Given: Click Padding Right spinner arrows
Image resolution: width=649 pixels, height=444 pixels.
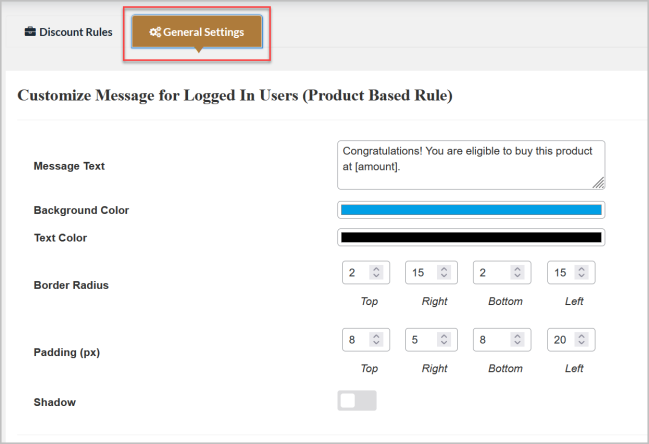Looking at the screenshot, I should (446, 340).
